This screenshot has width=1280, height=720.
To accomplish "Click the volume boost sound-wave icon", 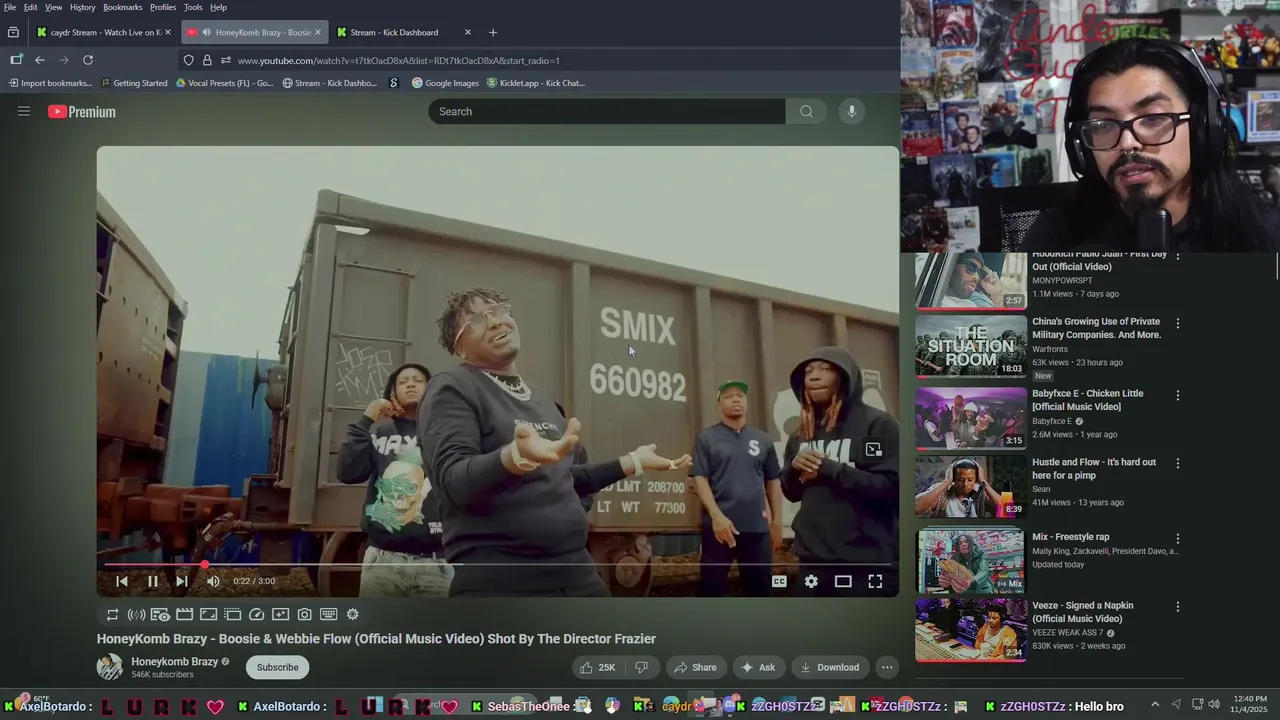I will (x=136, y=615).
